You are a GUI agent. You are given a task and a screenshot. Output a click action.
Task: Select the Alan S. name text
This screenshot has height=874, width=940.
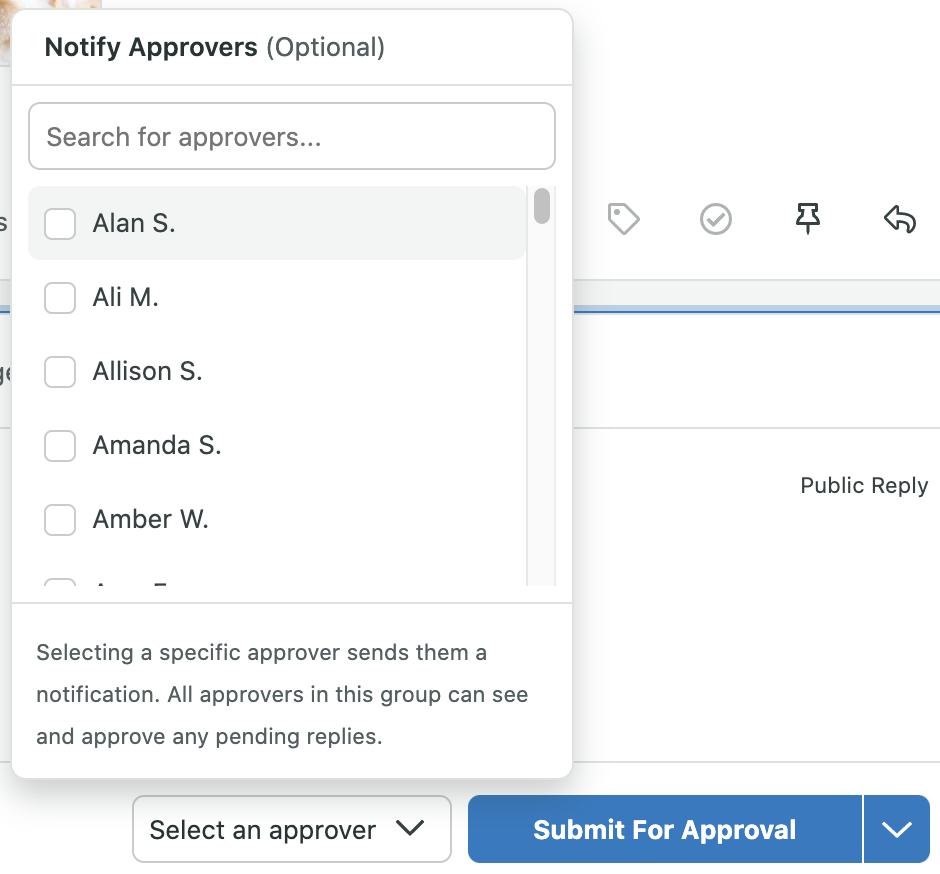point(134,224)
